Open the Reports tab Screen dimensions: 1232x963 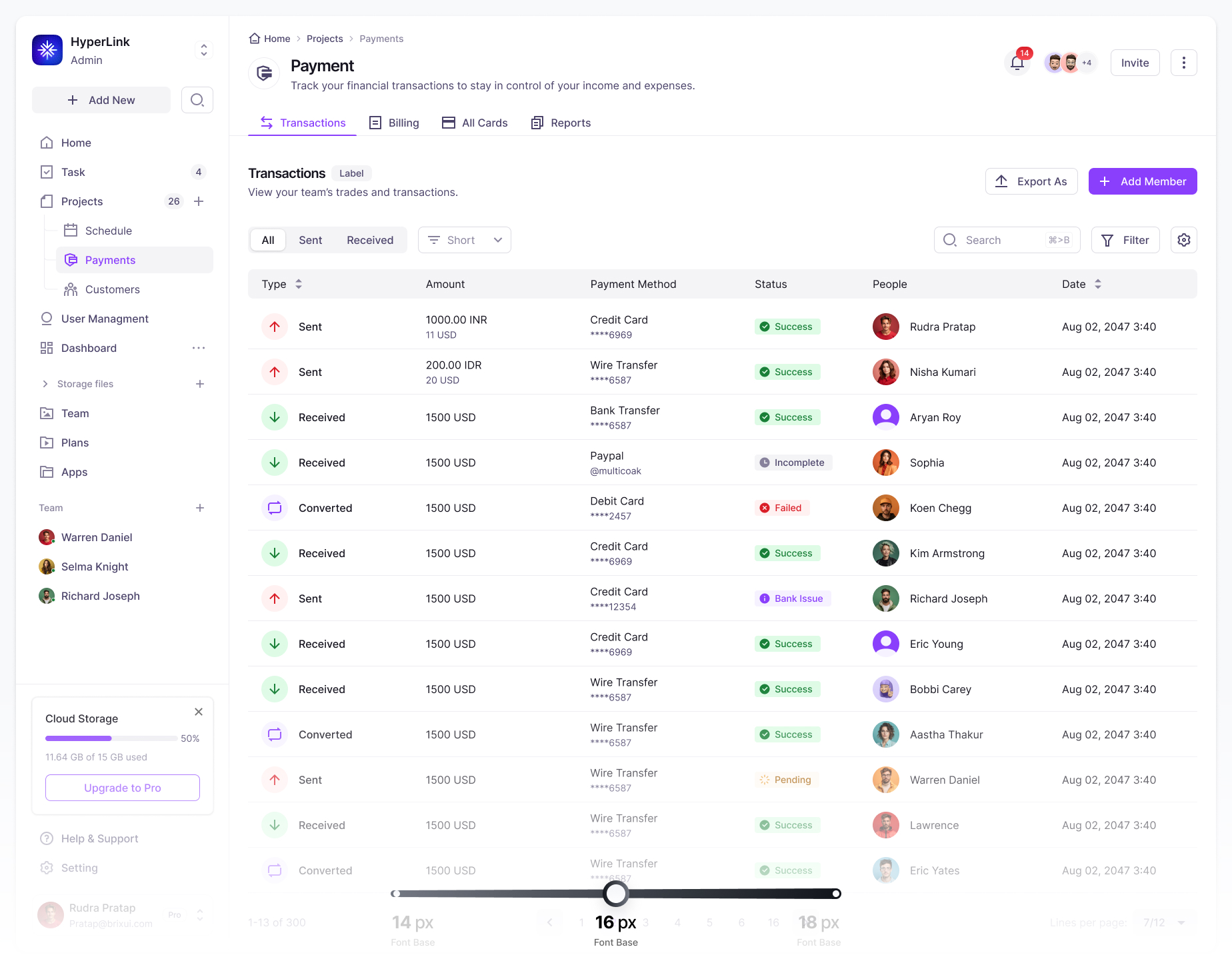point(561,123)
